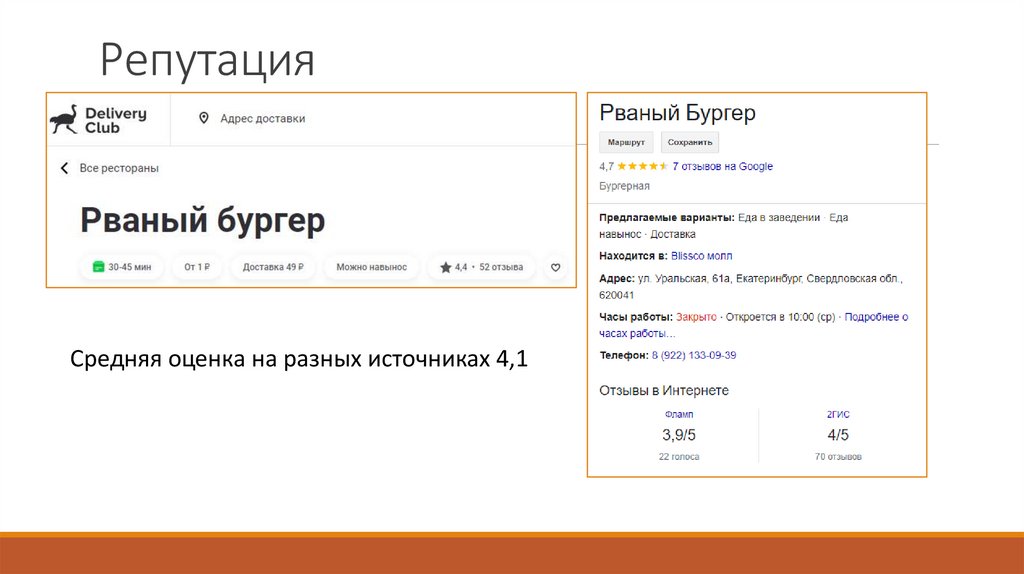Click the Доставка 49 ₽ chip
Image resolution: width=1024 pixels, height=574 pixels.
[273, 267]
